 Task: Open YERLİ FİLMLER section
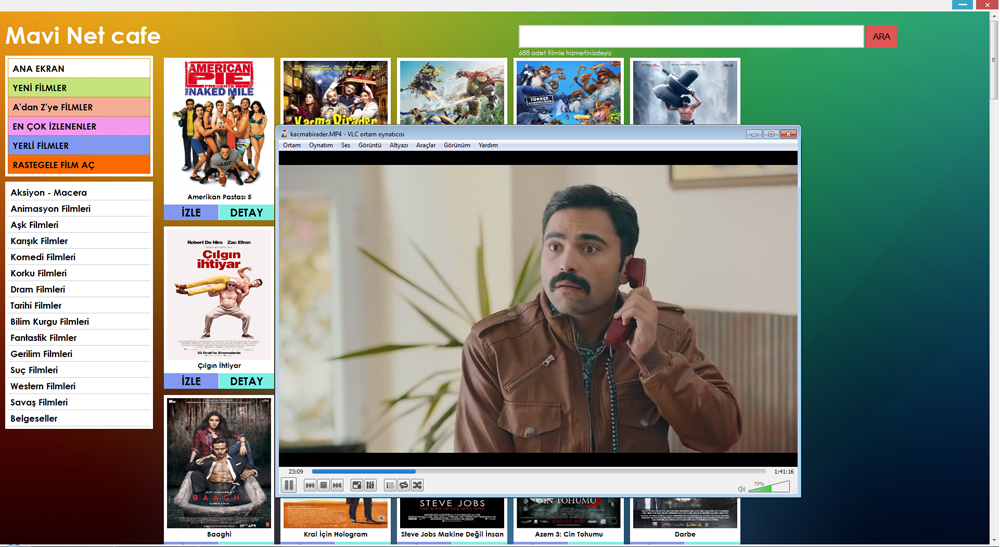pos(79,145)
